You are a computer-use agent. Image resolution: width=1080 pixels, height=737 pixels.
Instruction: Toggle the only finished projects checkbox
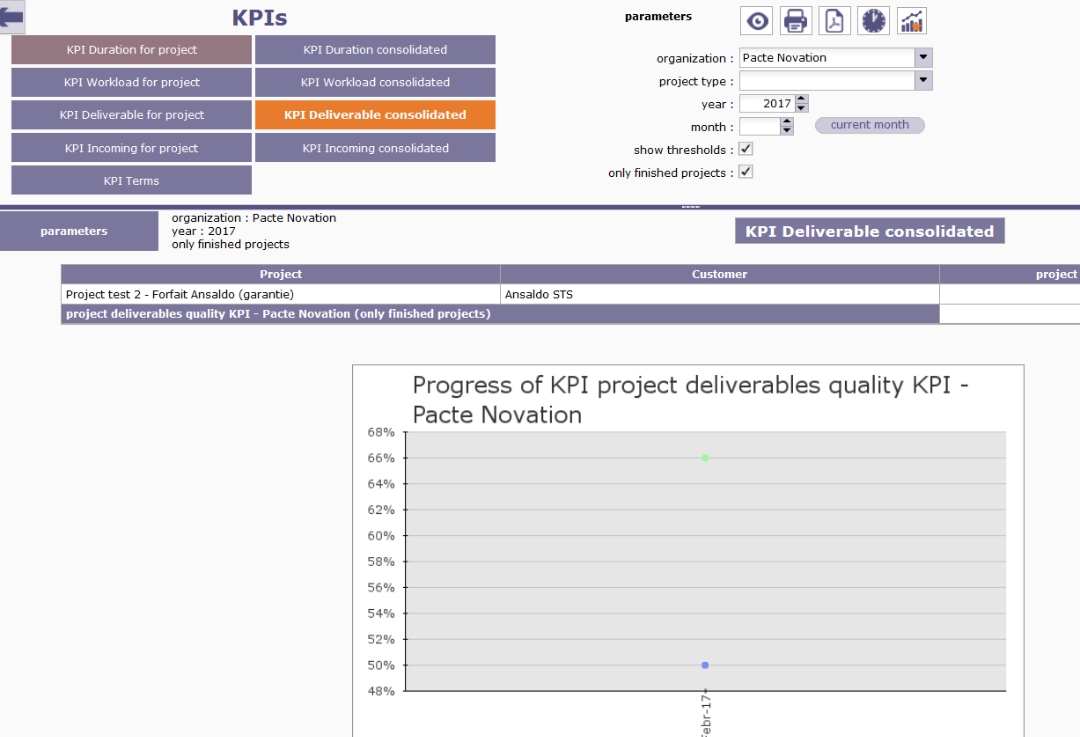[x=746, y=172]
